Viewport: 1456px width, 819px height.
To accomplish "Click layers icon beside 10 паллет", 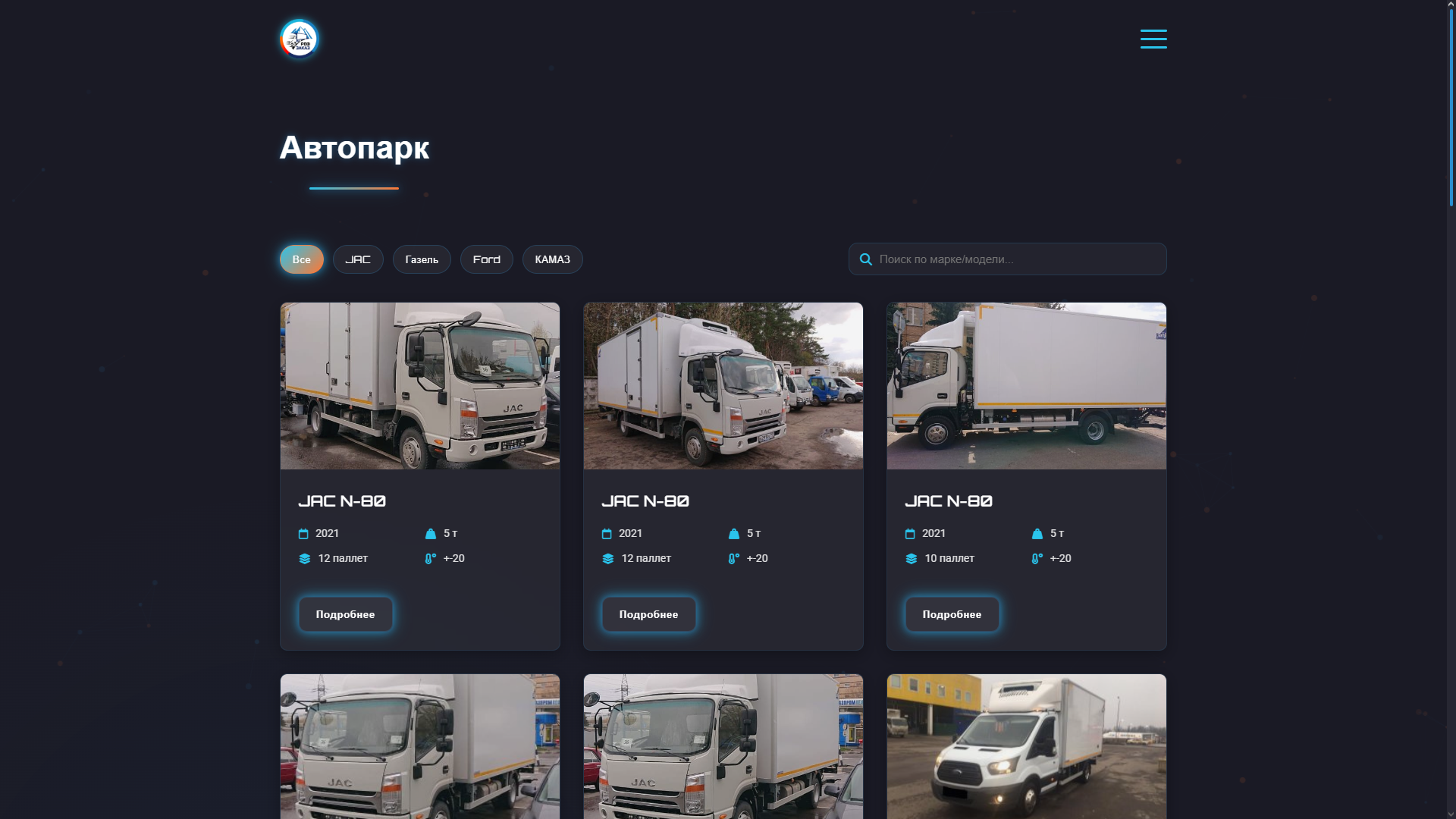I will (912, 559).
